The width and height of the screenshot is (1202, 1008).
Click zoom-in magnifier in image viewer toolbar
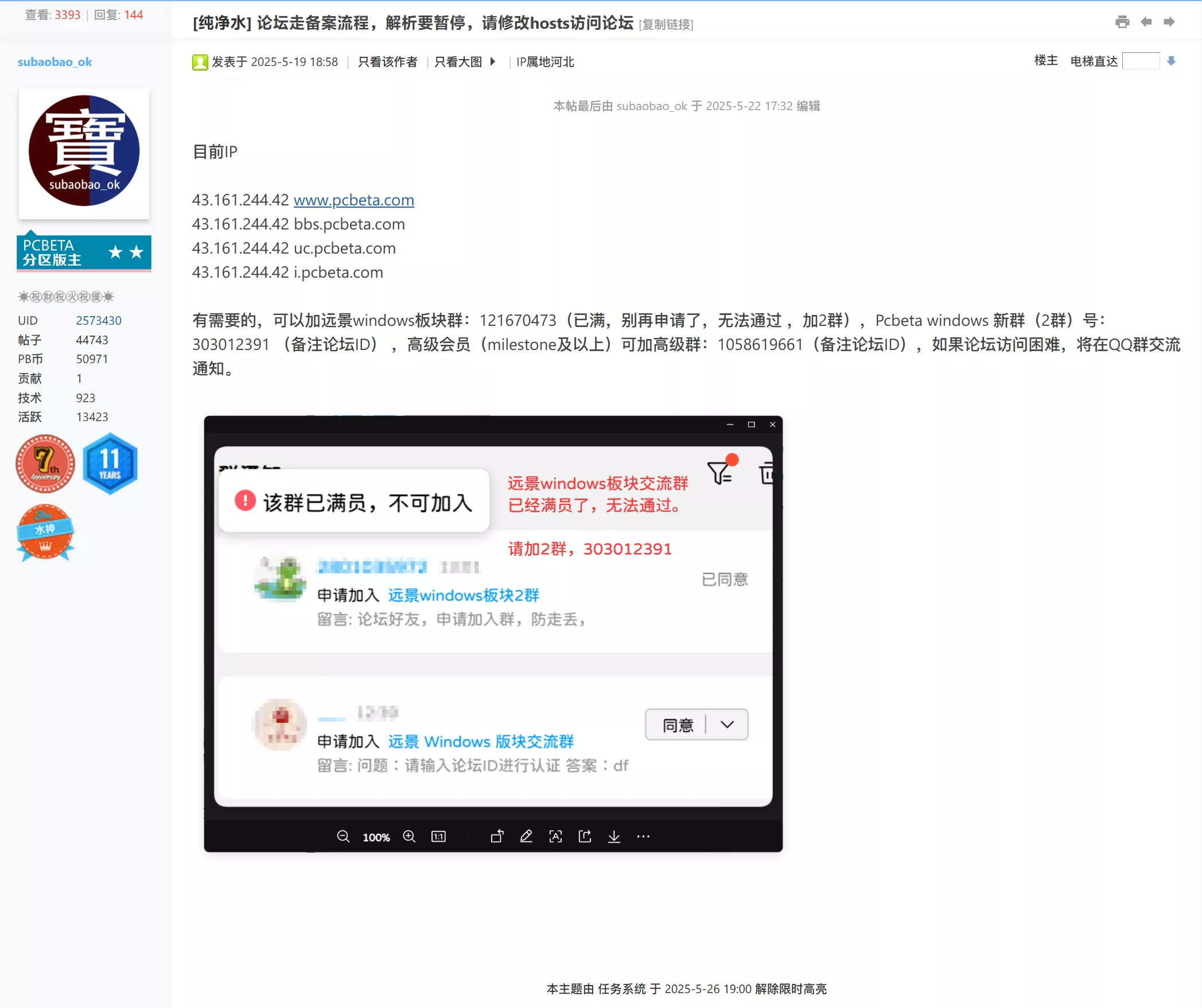(409, 836)
